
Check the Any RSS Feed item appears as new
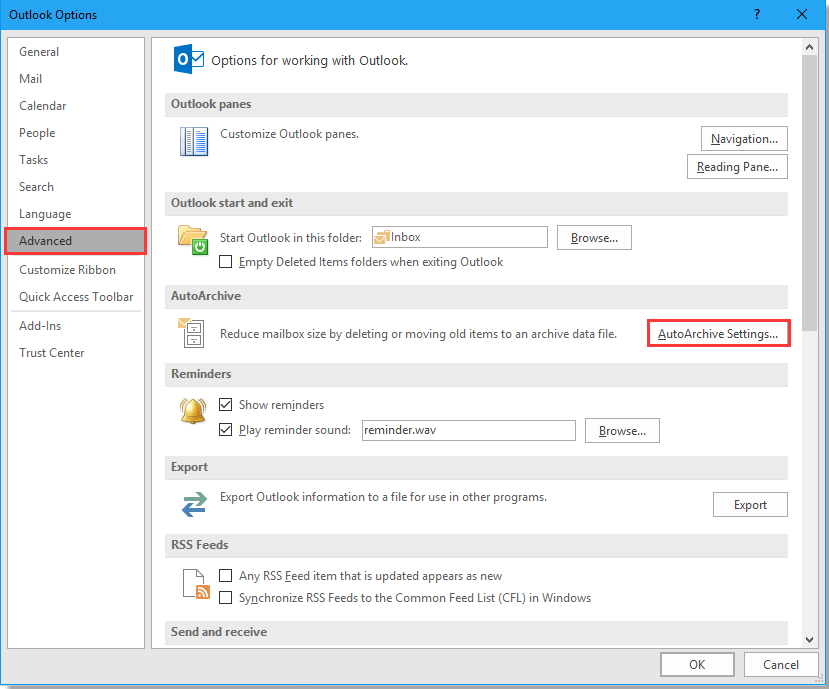click(x=225, y=575)
